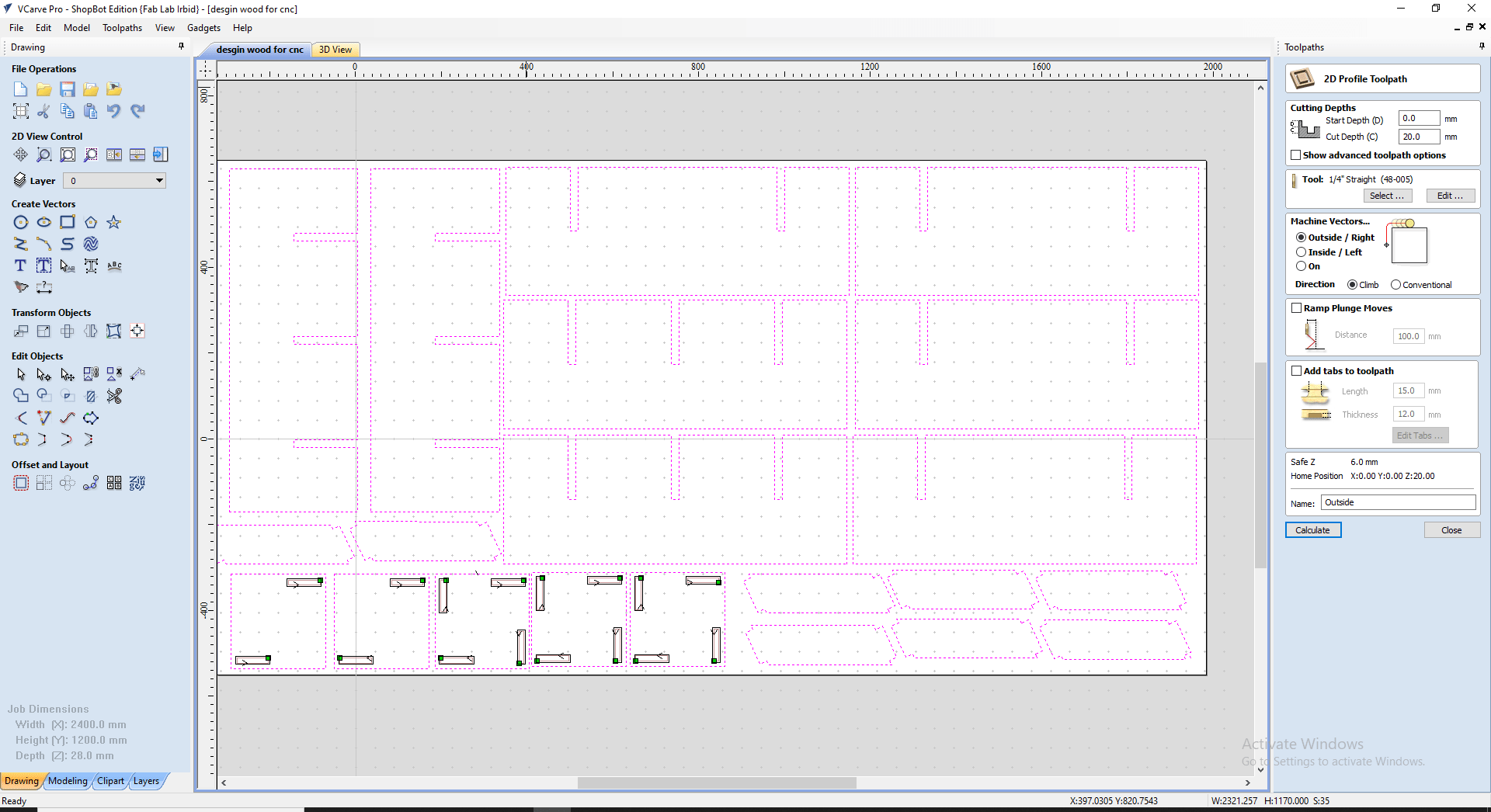The width and height of the screenshot is (1491, 812).
Task: Select the Draw Ellipse tool
Action: 44,222
